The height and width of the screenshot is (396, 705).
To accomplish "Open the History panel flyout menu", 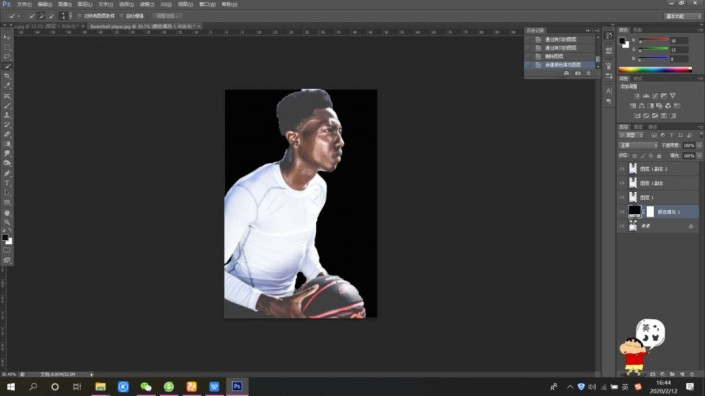I will (597, 30).
